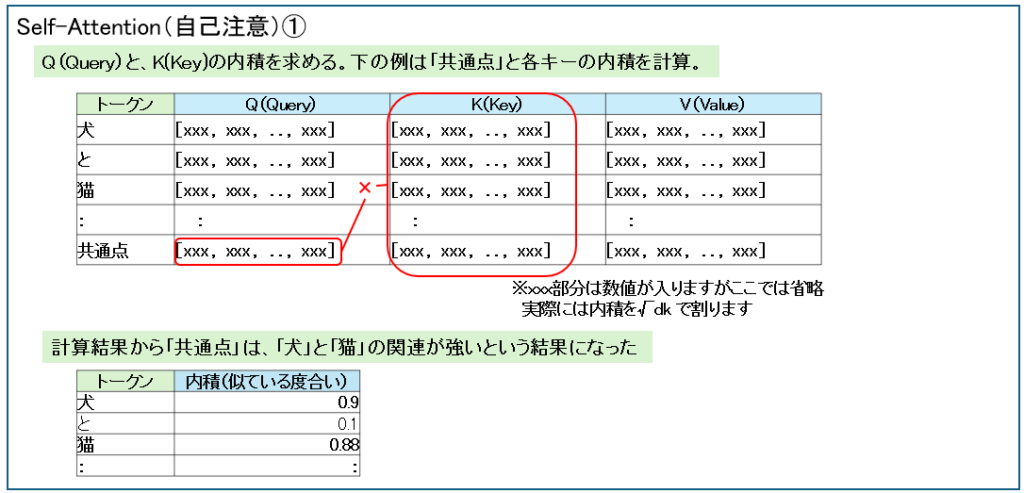1024x493 pixels.
Task: Click the 0.1 inner product value
Action: point(348,424)
